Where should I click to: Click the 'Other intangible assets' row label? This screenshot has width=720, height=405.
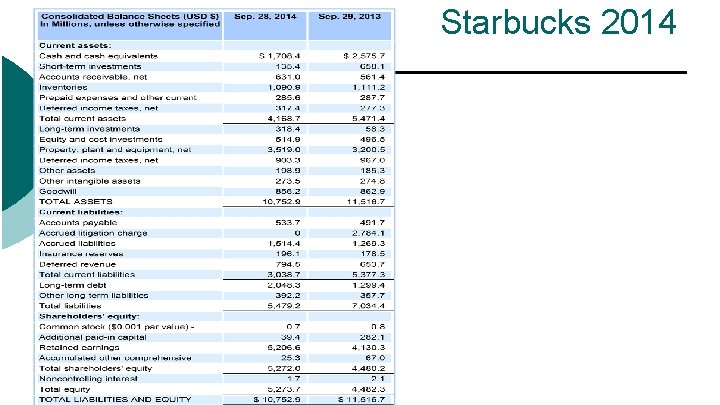pos(90,181)
